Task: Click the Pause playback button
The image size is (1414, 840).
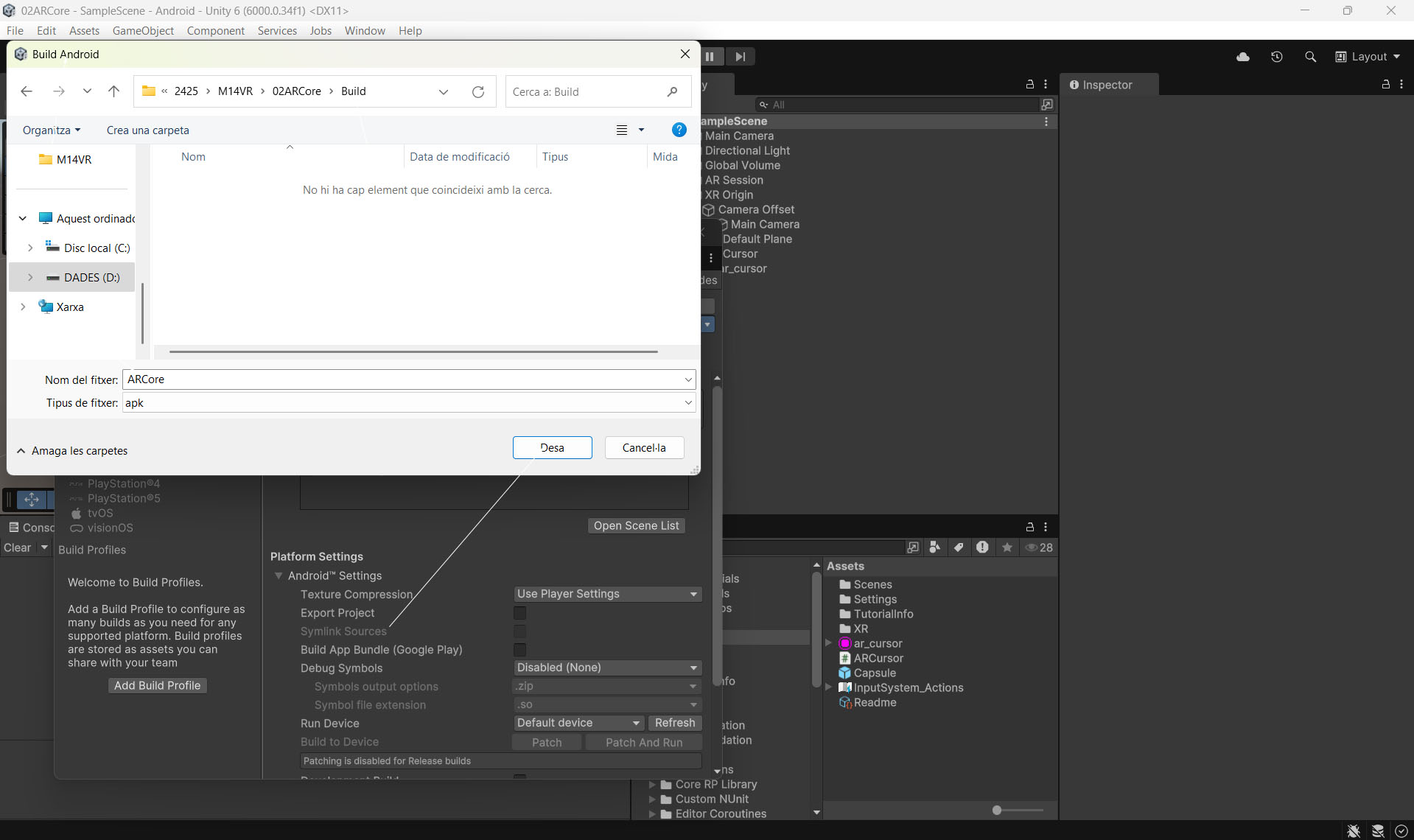Action: point(710,57)
